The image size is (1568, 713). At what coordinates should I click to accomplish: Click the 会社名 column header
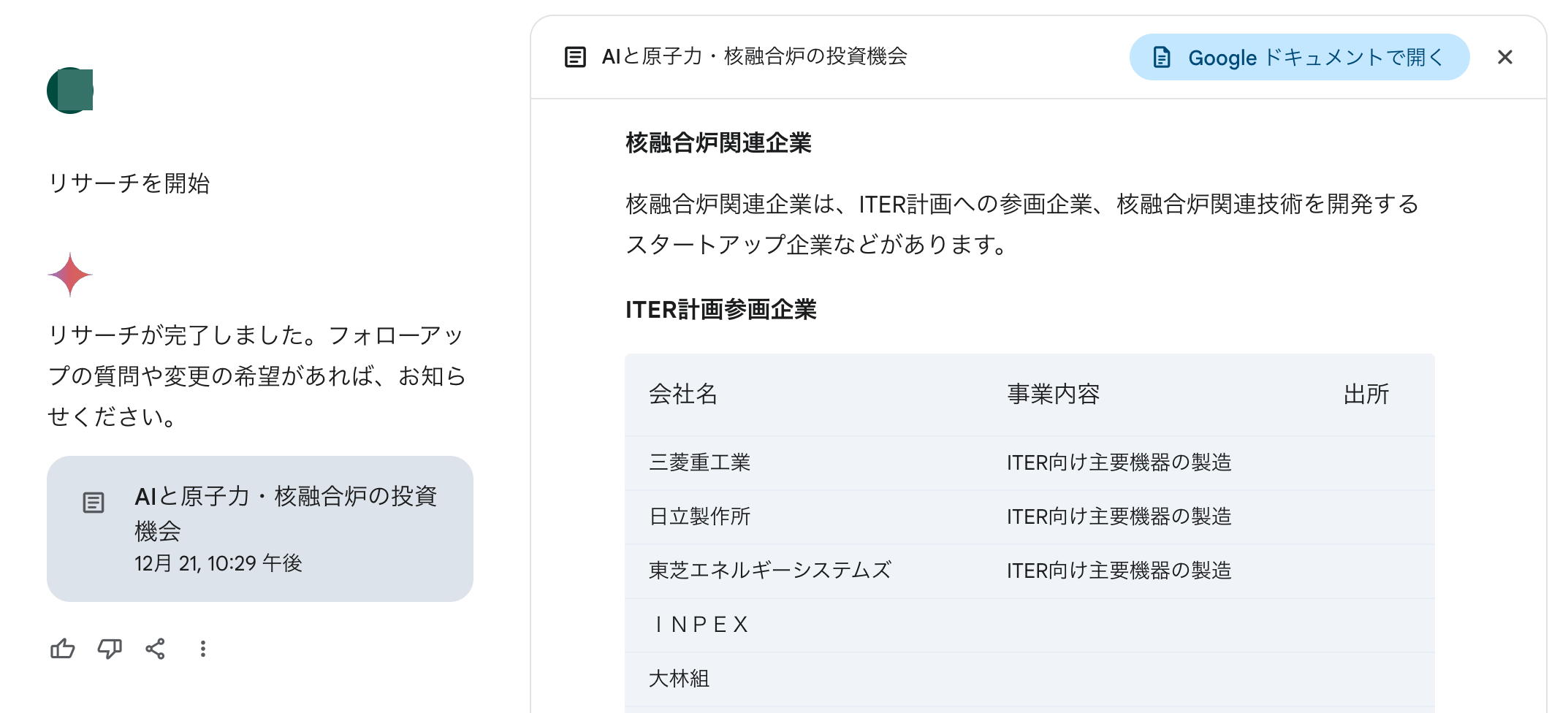(x=683, y=394)
